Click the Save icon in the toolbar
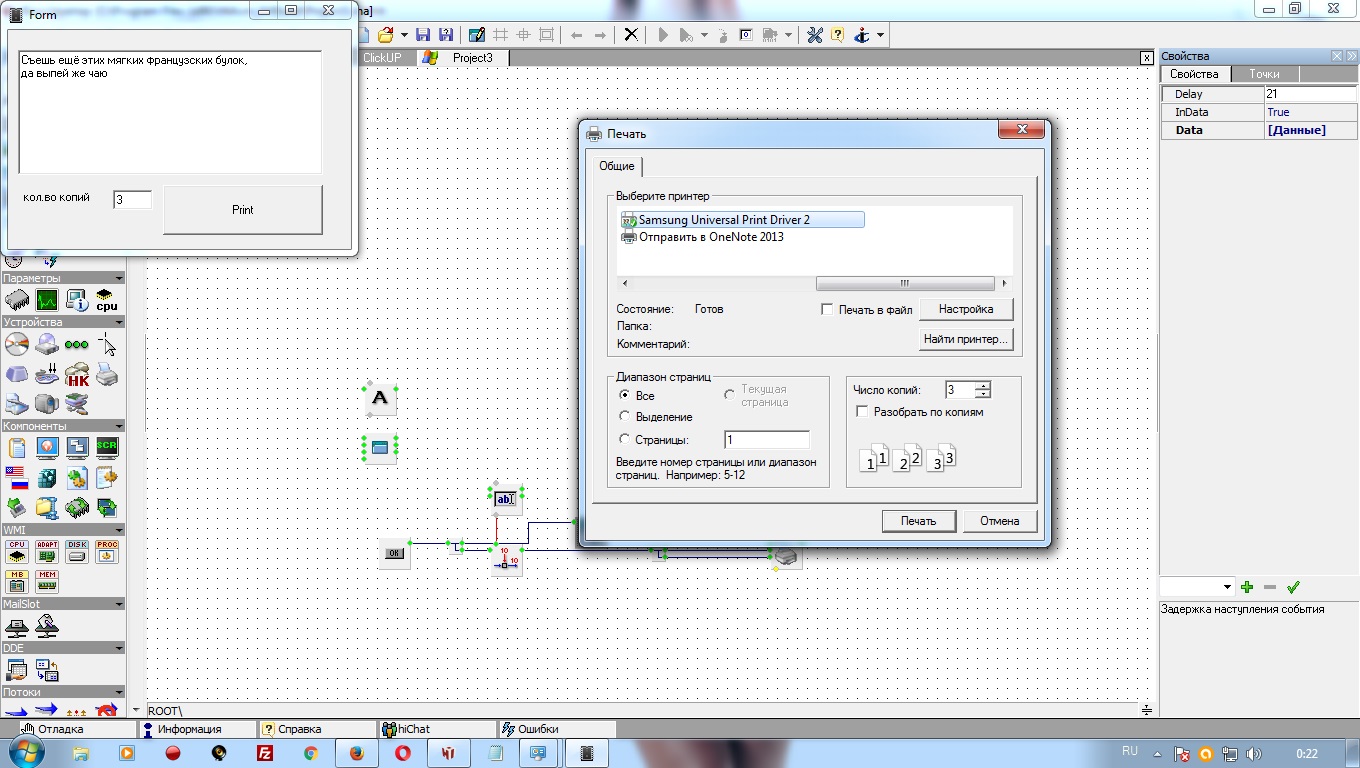This screenshot has width=1360, height=768. click(x=423, y=35)
